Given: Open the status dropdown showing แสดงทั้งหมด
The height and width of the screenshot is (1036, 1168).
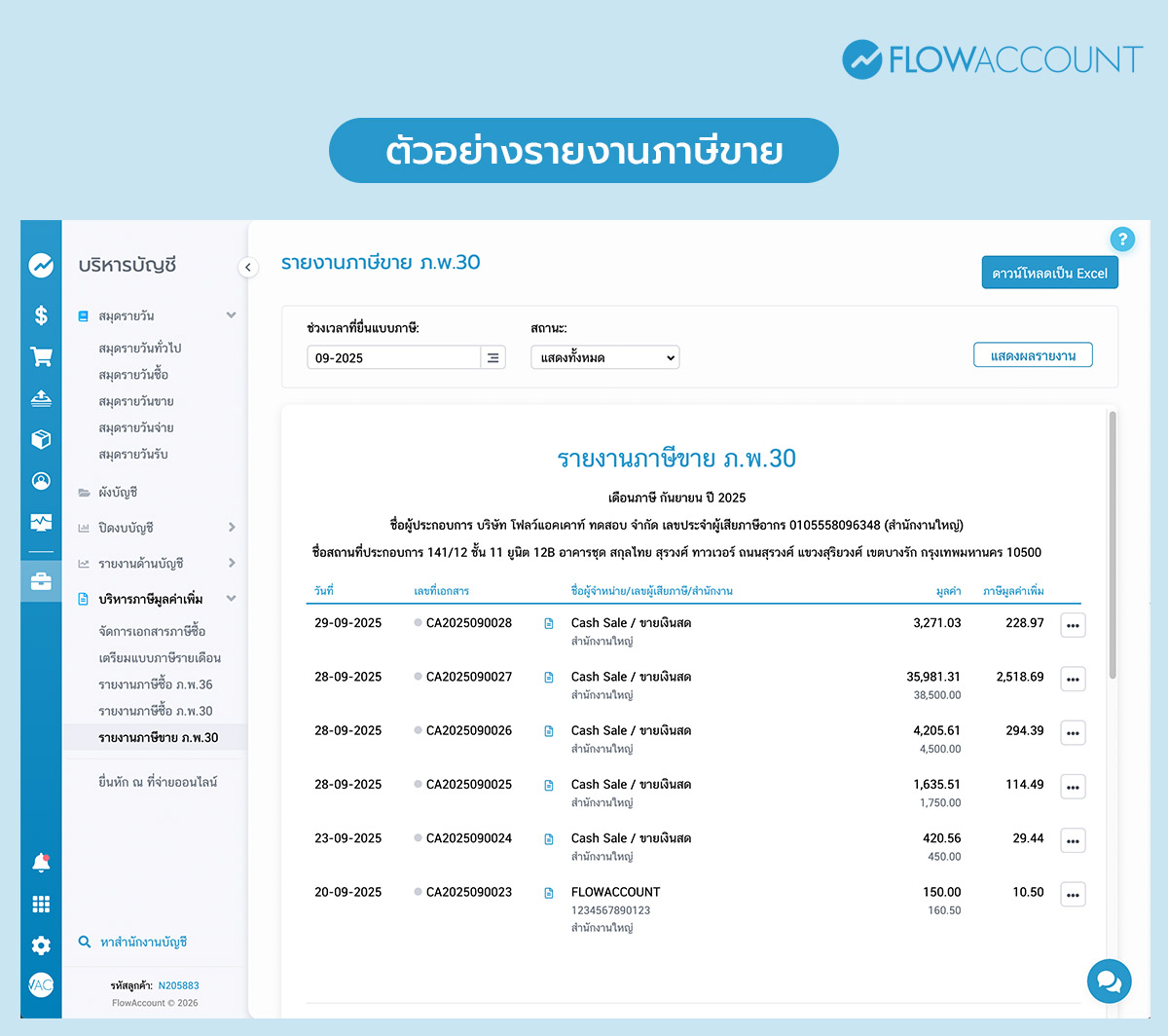Looking at the screenshot, I should pos(604,357).
